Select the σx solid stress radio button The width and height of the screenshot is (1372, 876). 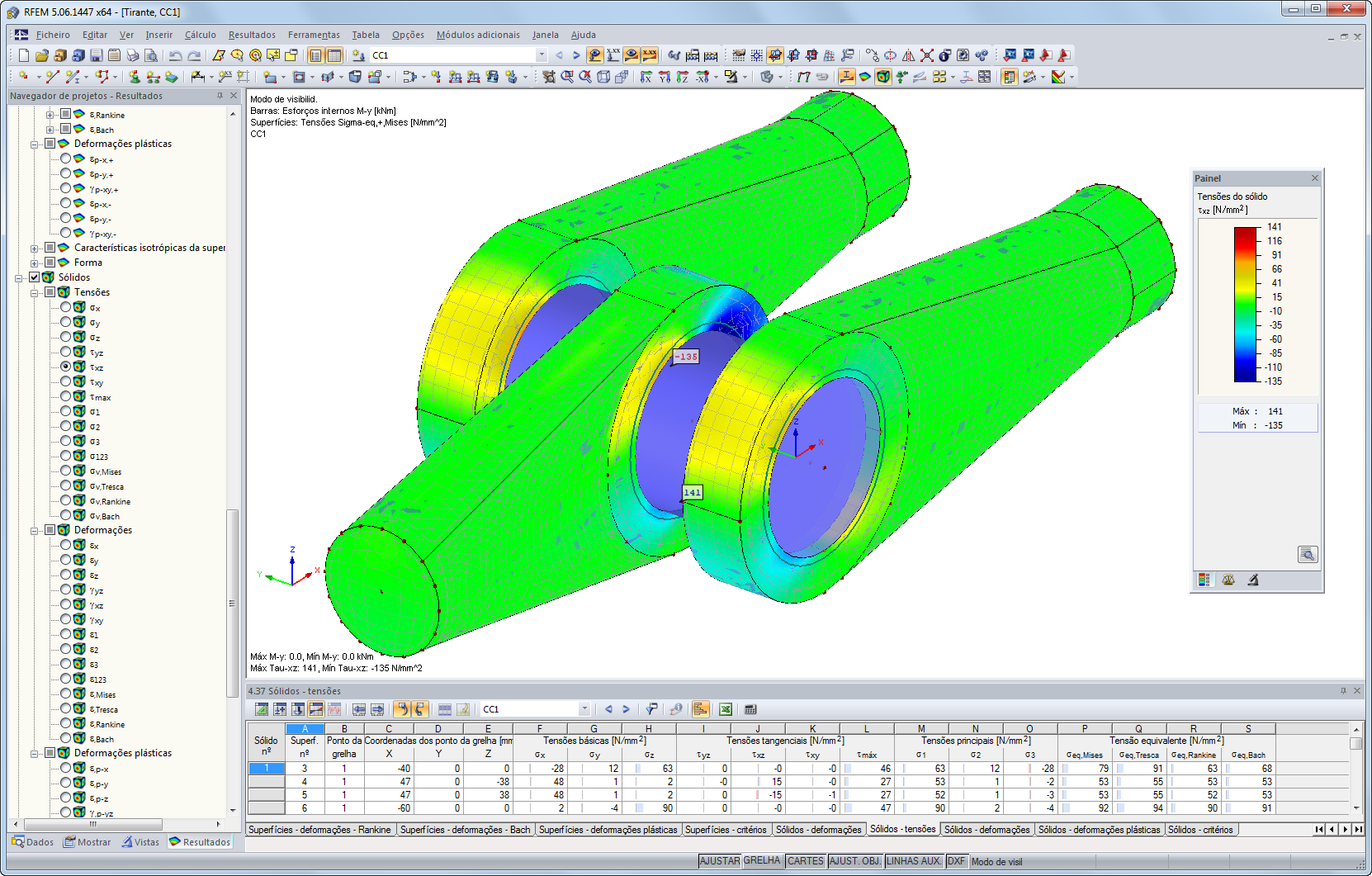(66, 307)
